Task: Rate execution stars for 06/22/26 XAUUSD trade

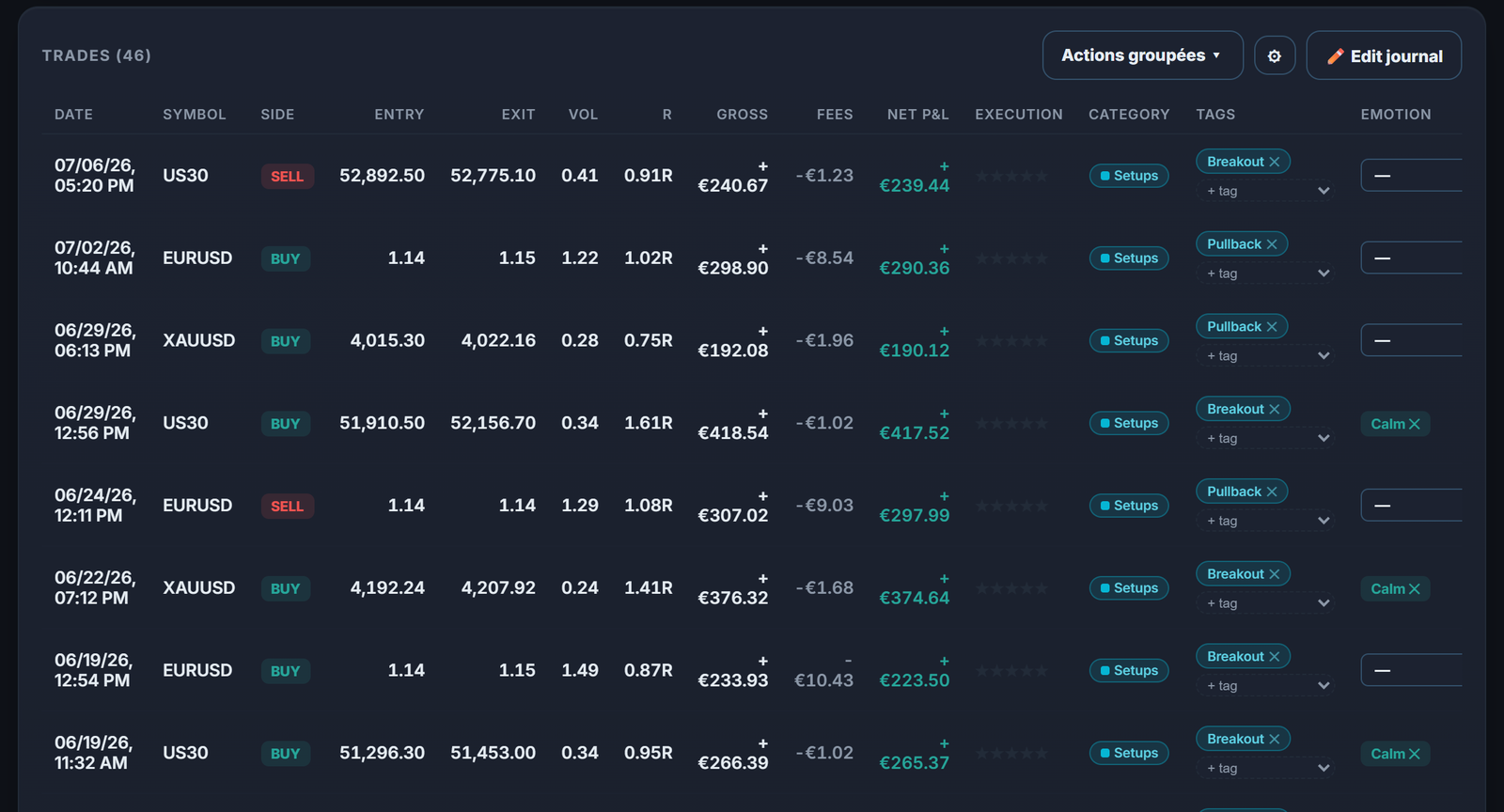Action: tap(1011, 588)
